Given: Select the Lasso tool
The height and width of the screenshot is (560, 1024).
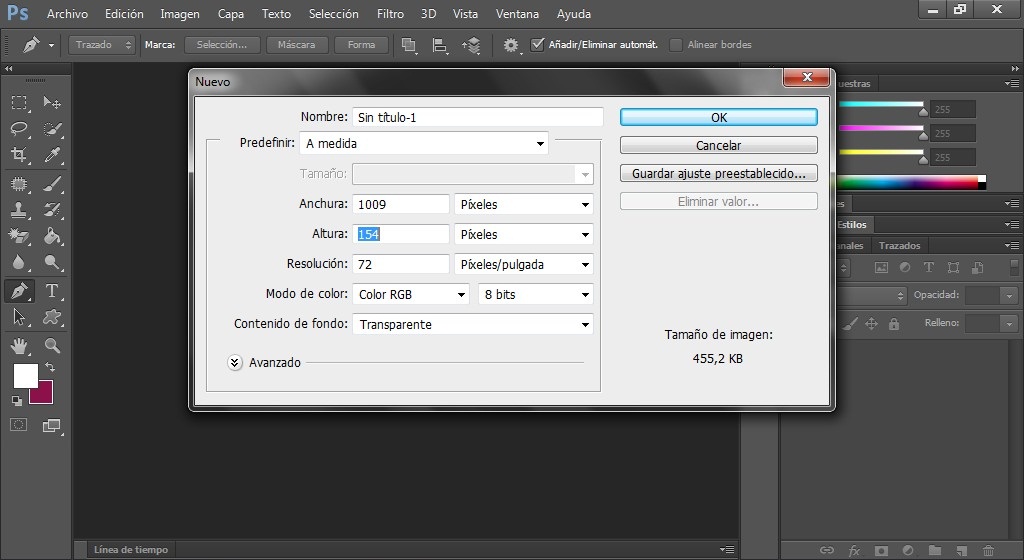Looking at the screenshot, I should 19,129.
